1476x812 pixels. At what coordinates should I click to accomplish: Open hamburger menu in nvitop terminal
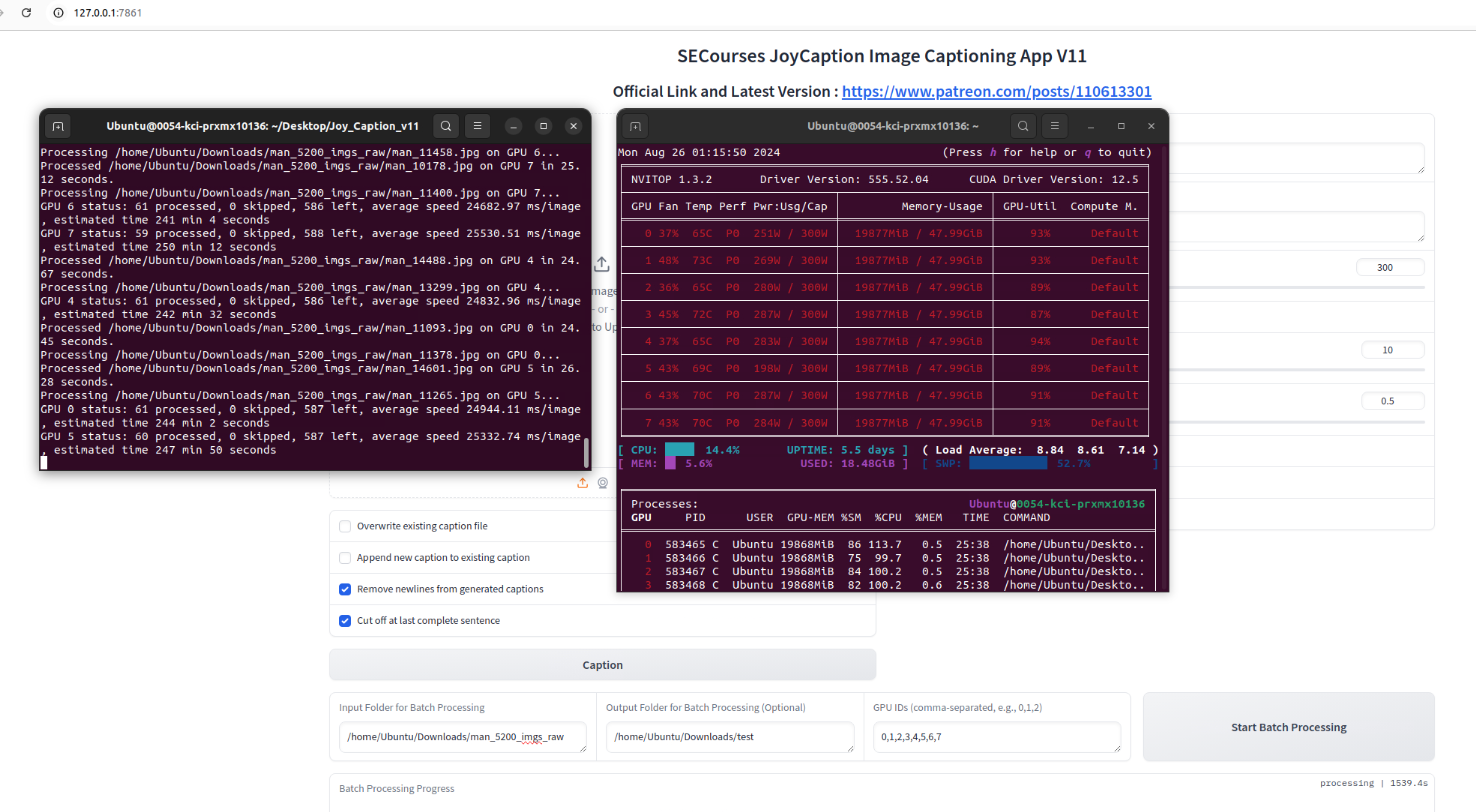pos(1054,126)
